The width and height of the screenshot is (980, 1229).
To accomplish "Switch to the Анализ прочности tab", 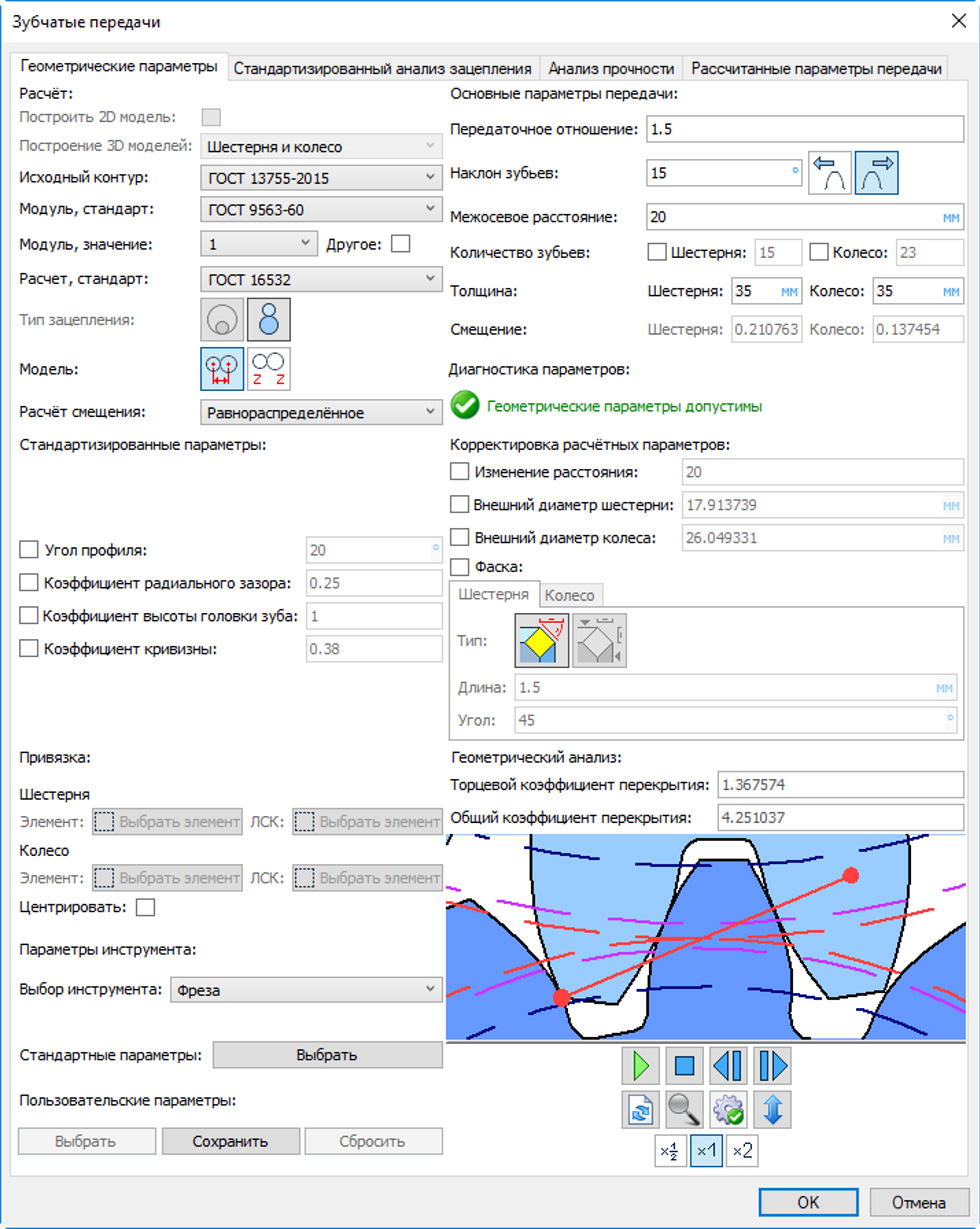I will [x=610, y=69].
